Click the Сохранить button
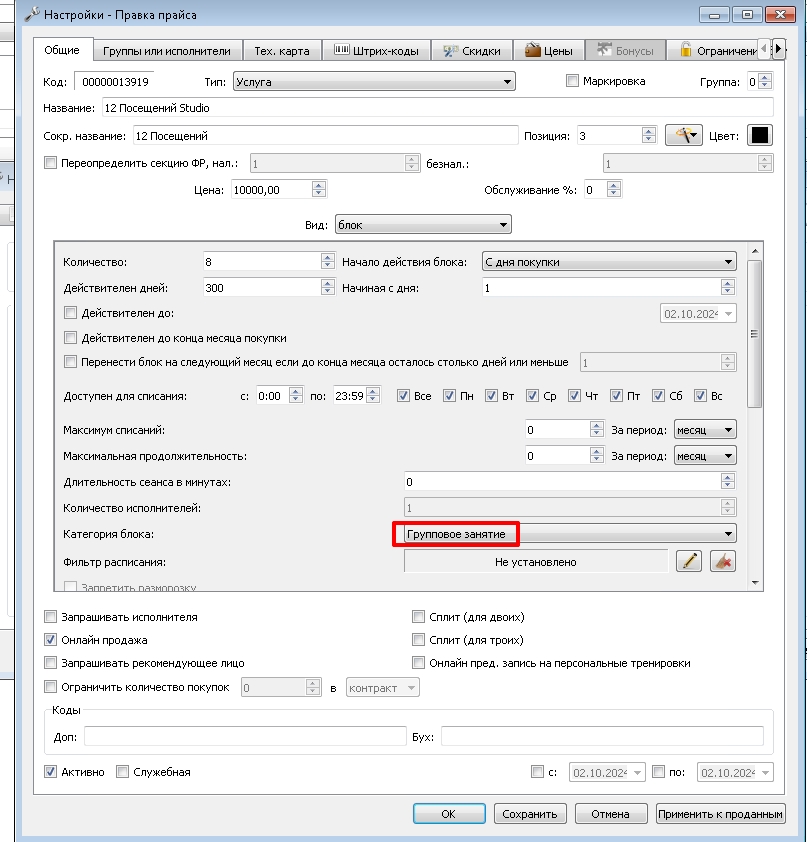Screen dimensions: 807x842 coord(529,814)
